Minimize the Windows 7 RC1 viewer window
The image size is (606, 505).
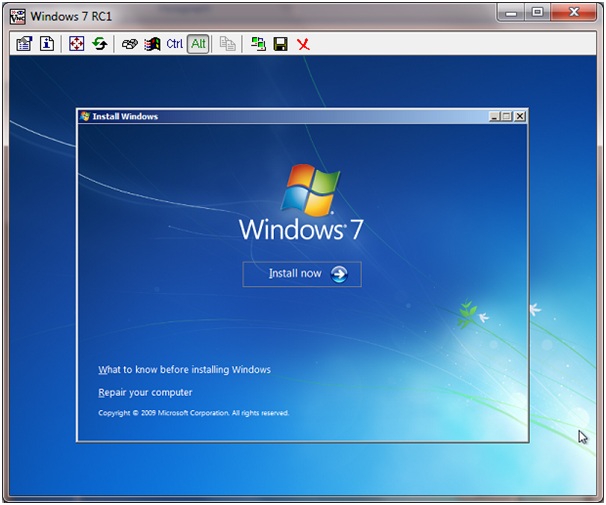511,13
